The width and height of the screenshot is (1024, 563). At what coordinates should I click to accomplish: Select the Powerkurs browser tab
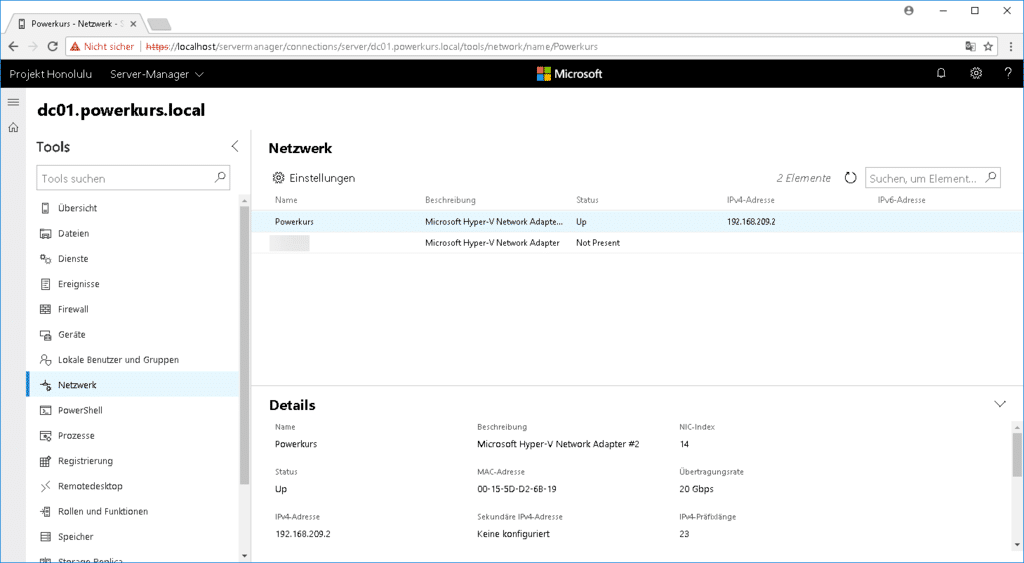[x=78, y=24]
